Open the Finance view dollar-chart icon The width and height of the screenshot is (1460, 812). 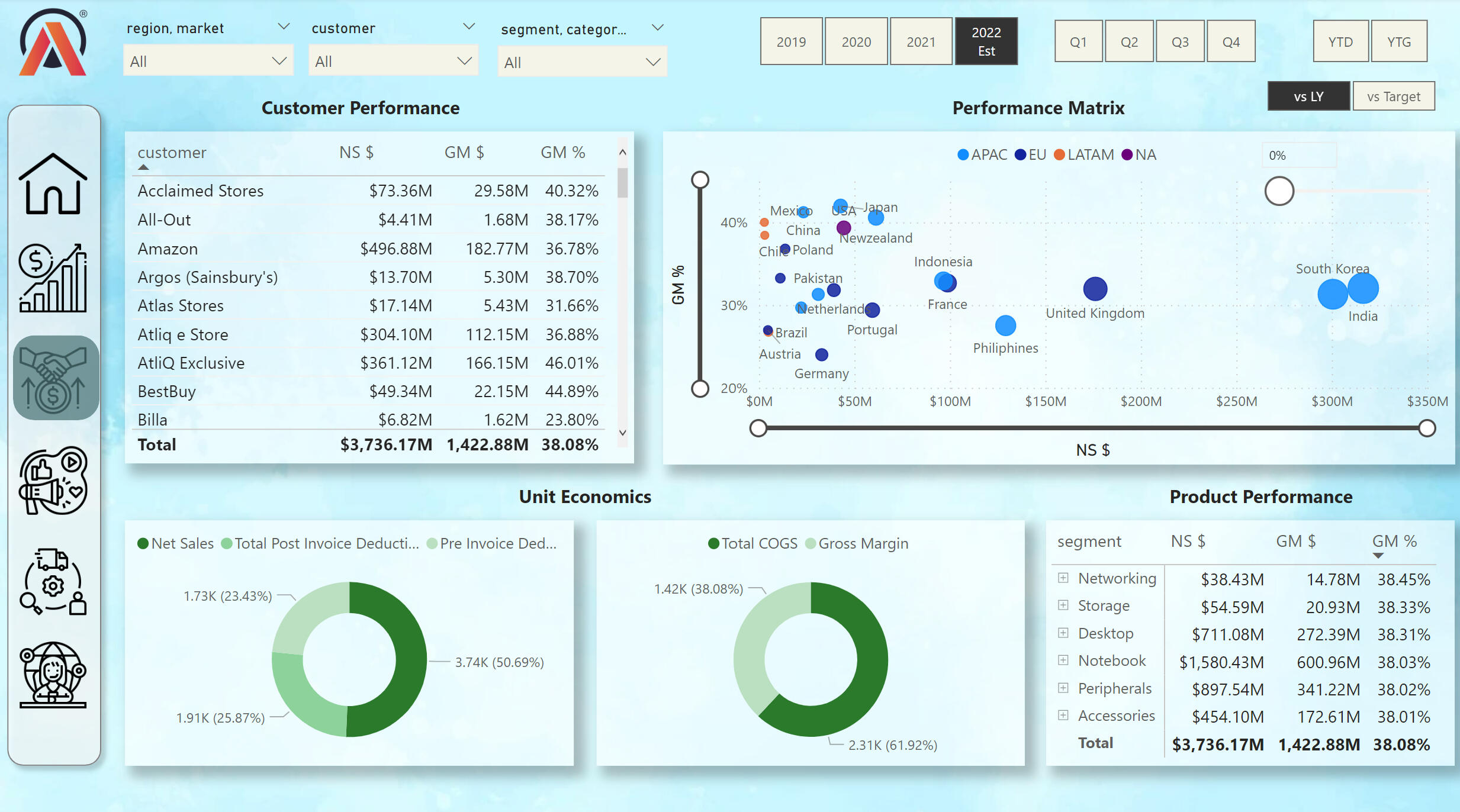tap(53, 278)
